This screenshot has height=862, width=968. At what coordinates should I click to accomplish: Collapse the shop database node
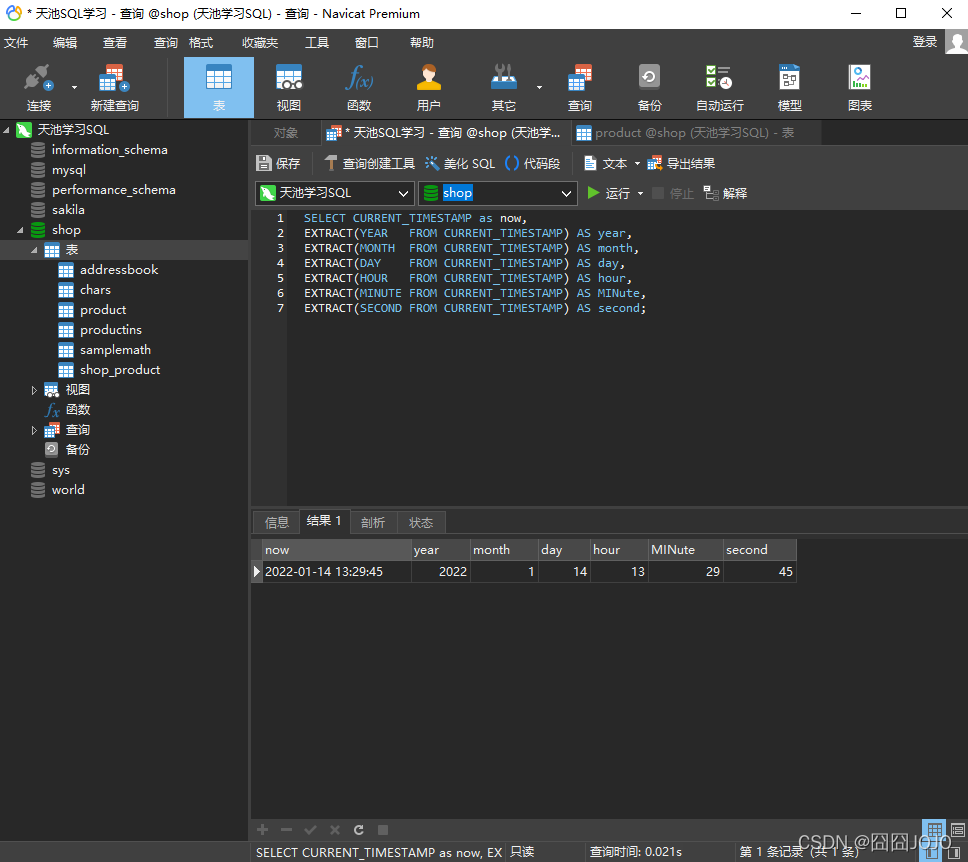click(x=20, y=230)
